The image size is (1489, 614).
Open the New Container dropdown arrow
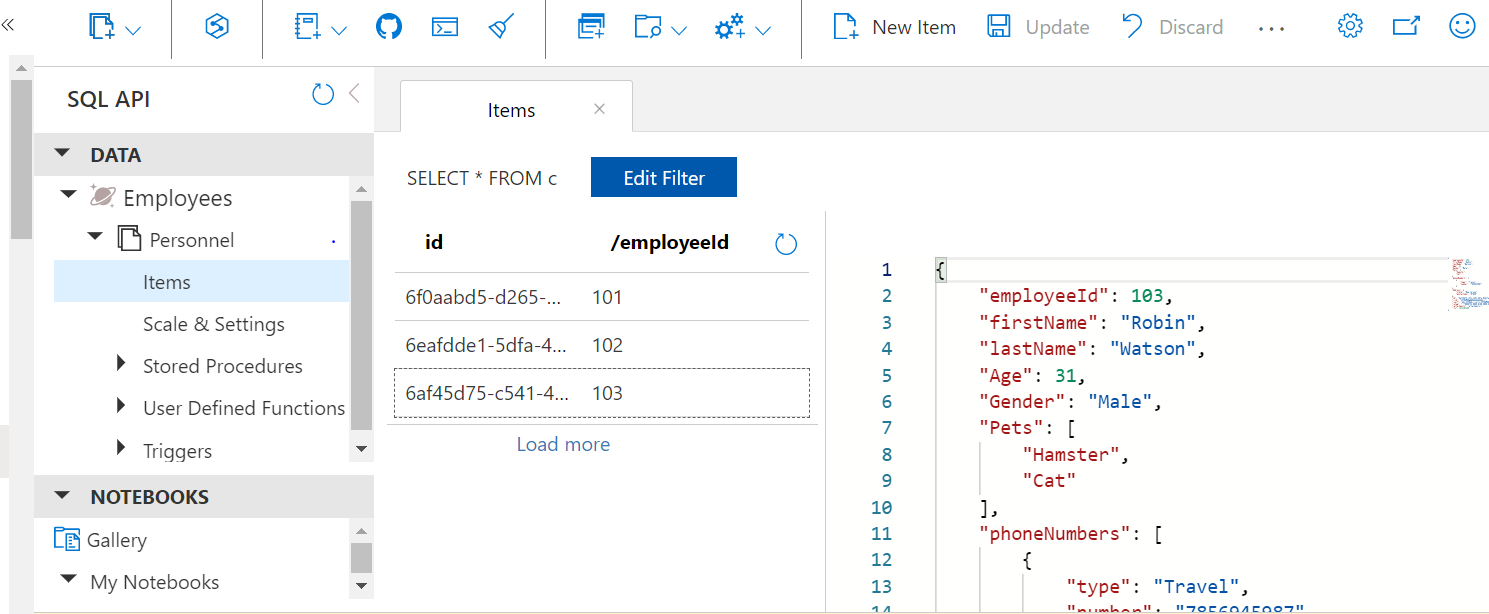tap(133, 30)
